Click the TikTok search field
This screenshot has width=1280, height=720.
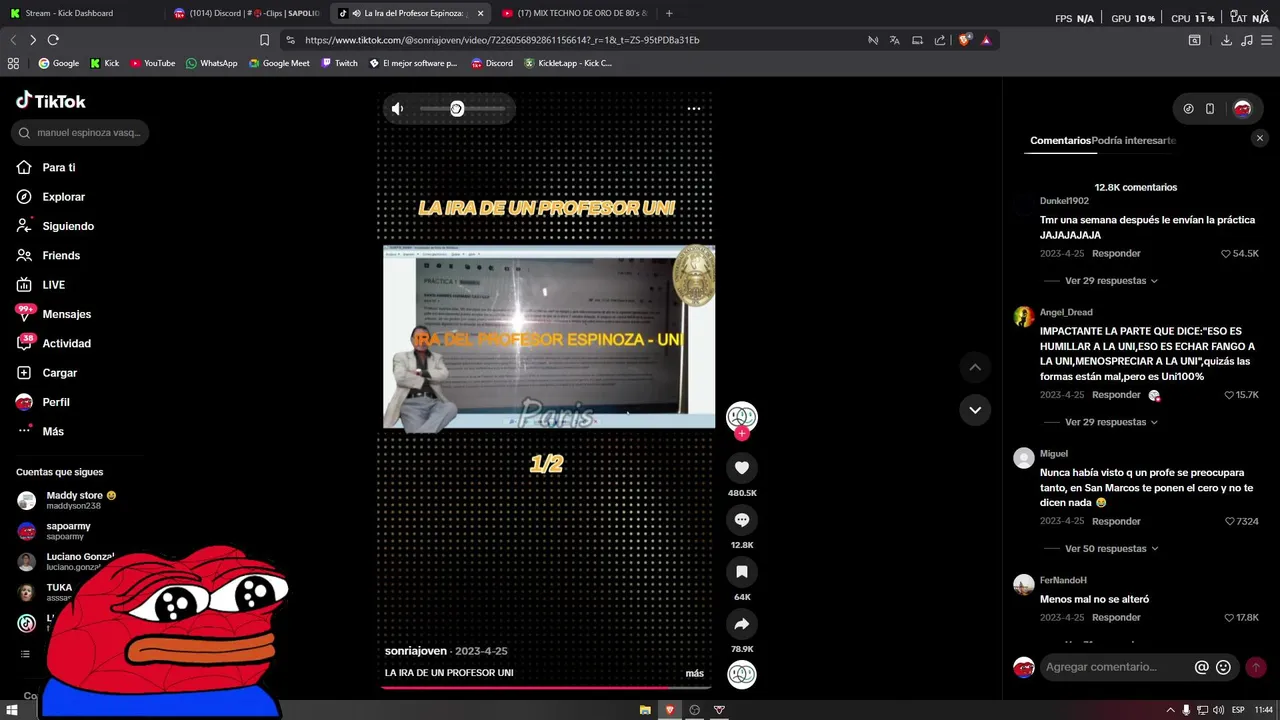coord(80,133)
